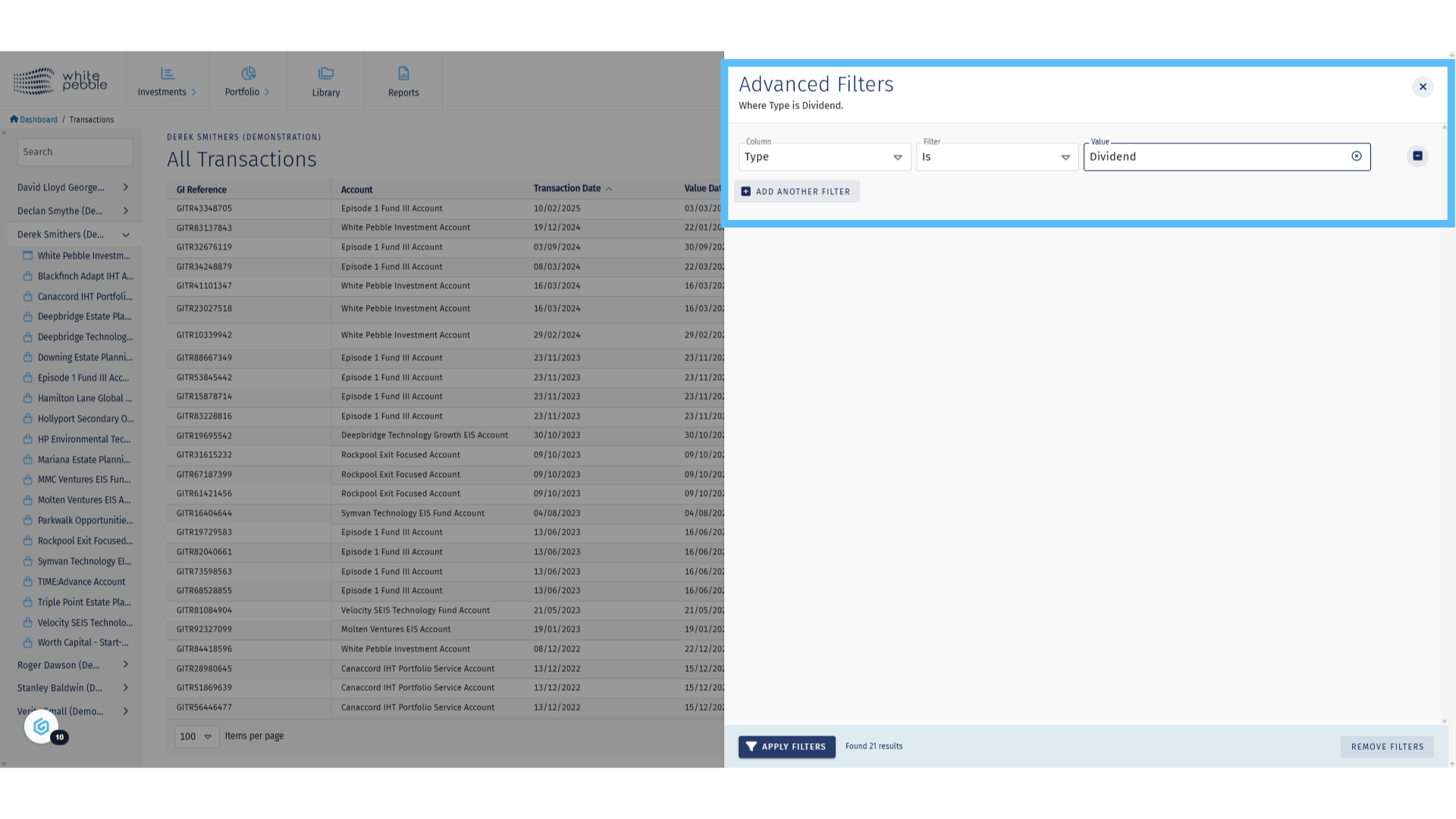Clear the Dividend value field
Image resolution: width=1456 pixels, height=819 pixels.
point(1357,156)
